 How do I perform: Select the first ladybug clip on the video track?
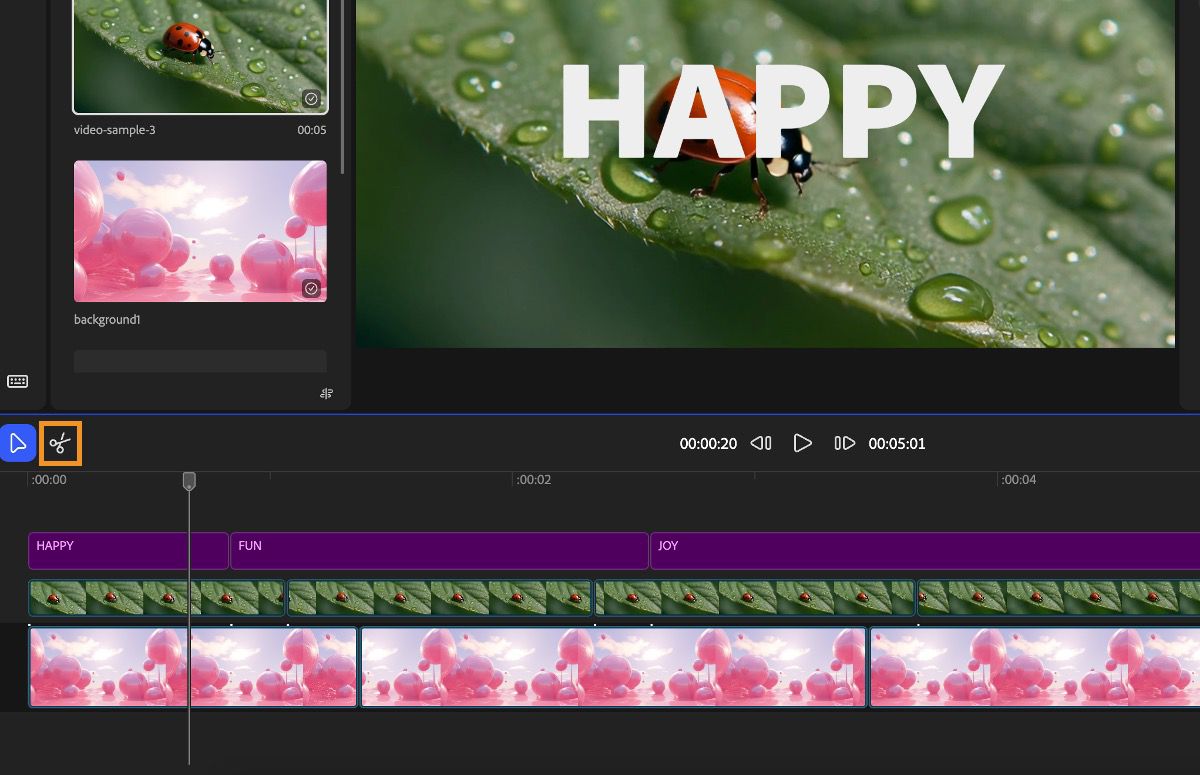pos(155,597)
